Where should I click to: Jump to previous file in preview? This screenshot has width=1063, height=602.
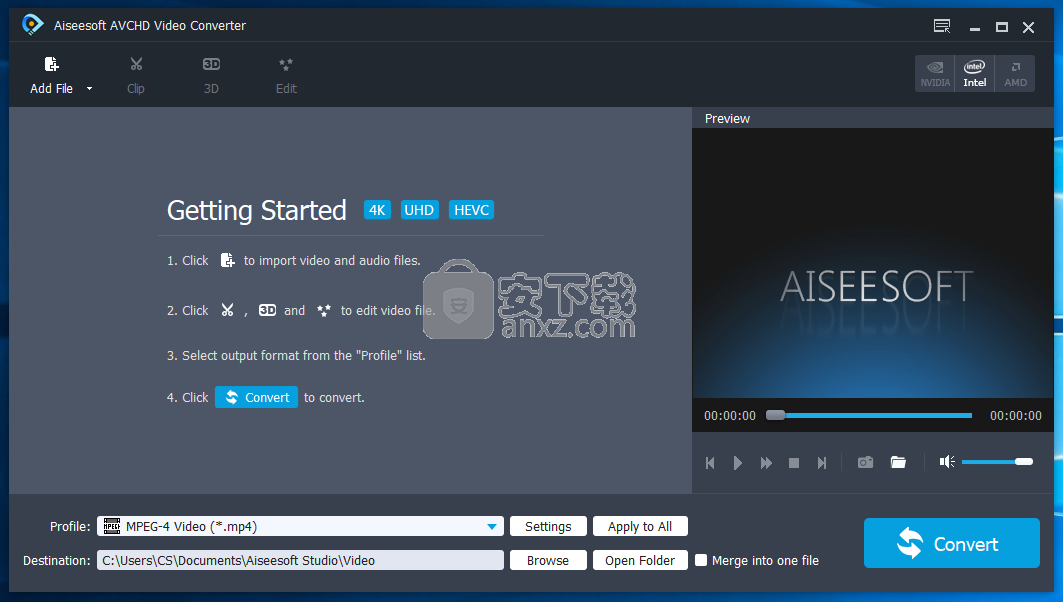click(710, 462)
